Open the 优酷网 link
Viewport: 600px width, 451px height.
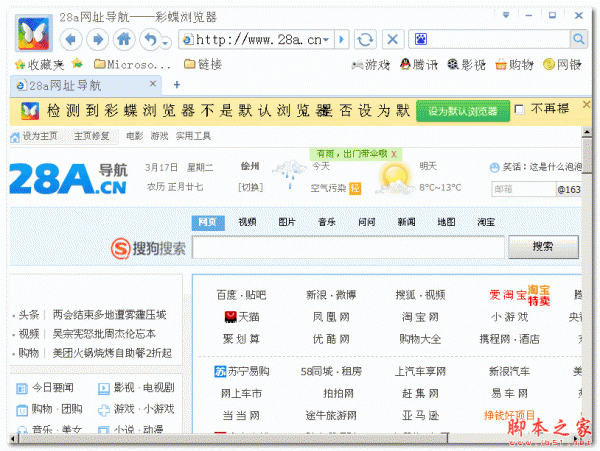coord(331,339)
